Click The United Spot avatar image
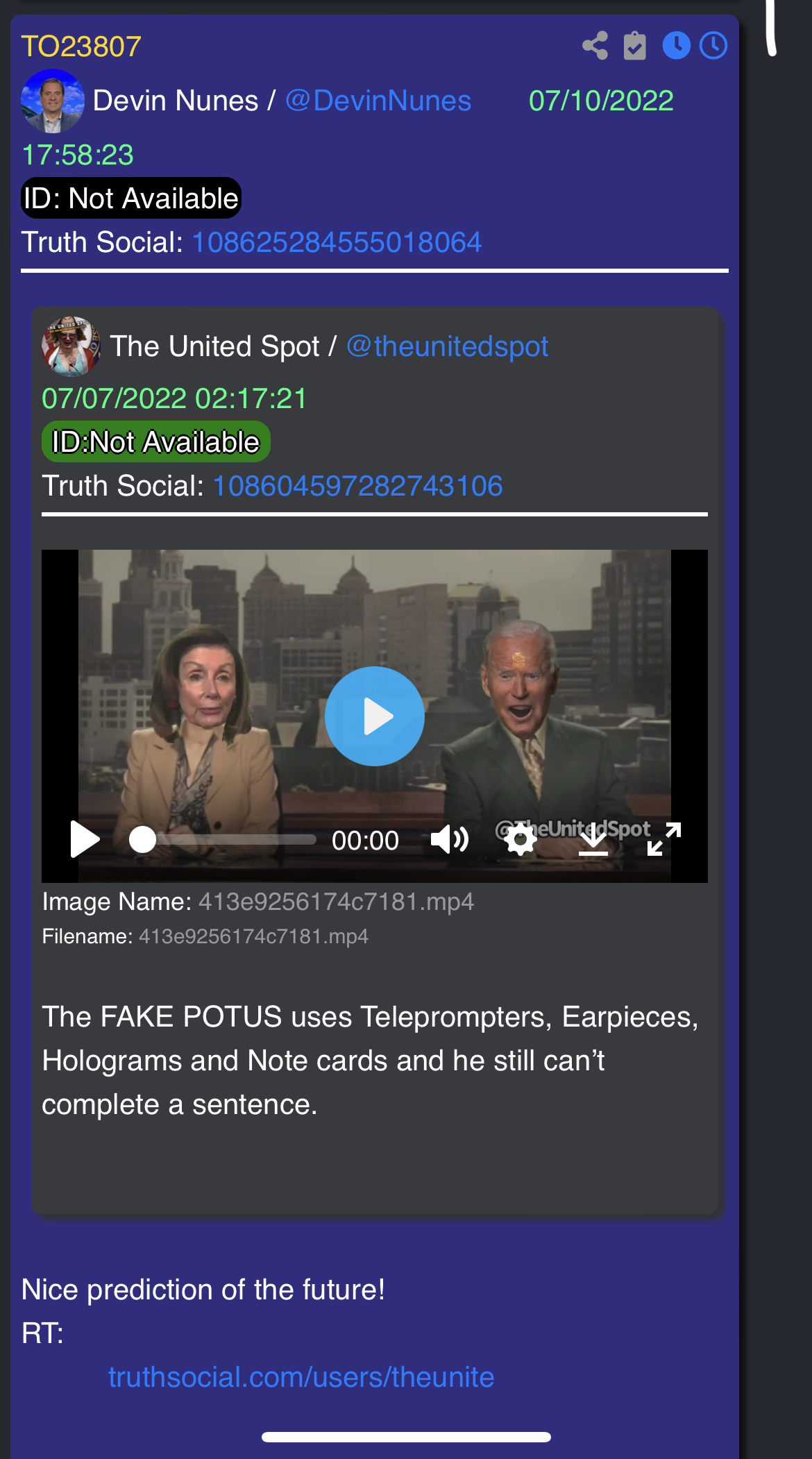Viewport: 812px width, 1459px height. (x=71, y=345)
